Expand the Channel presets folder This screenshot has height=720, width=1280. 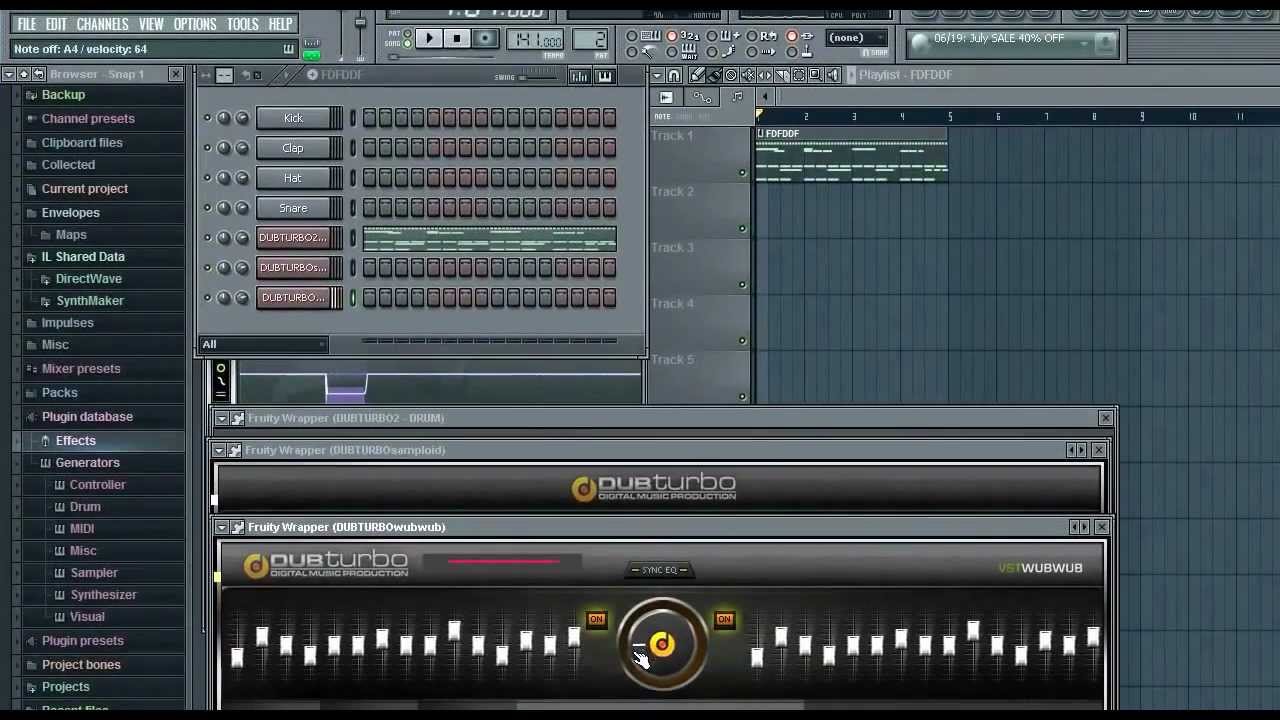[x=88, y=119]
